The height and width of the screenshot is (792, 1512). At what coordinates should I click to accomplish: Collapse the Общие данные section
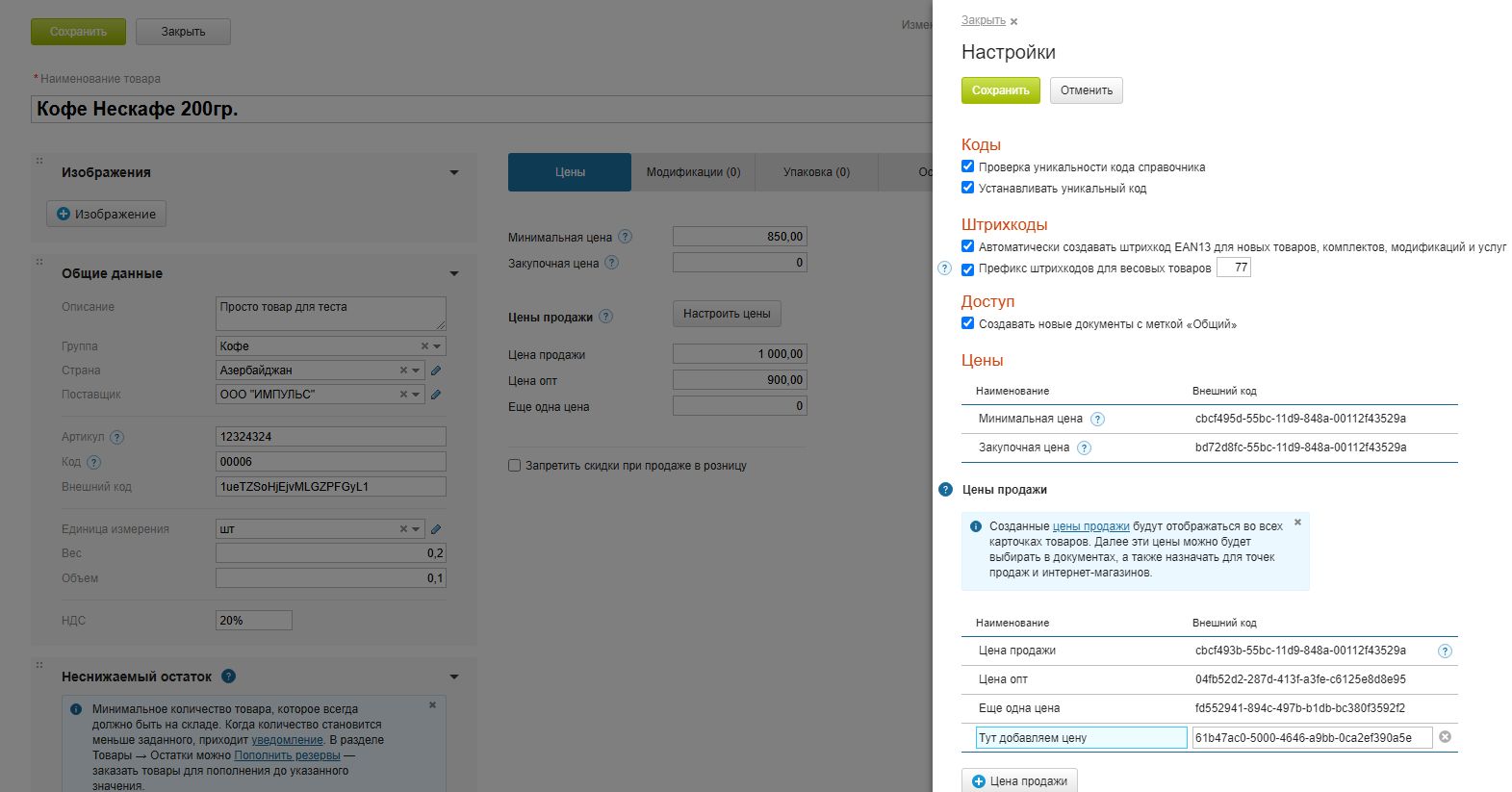(454, 274)
